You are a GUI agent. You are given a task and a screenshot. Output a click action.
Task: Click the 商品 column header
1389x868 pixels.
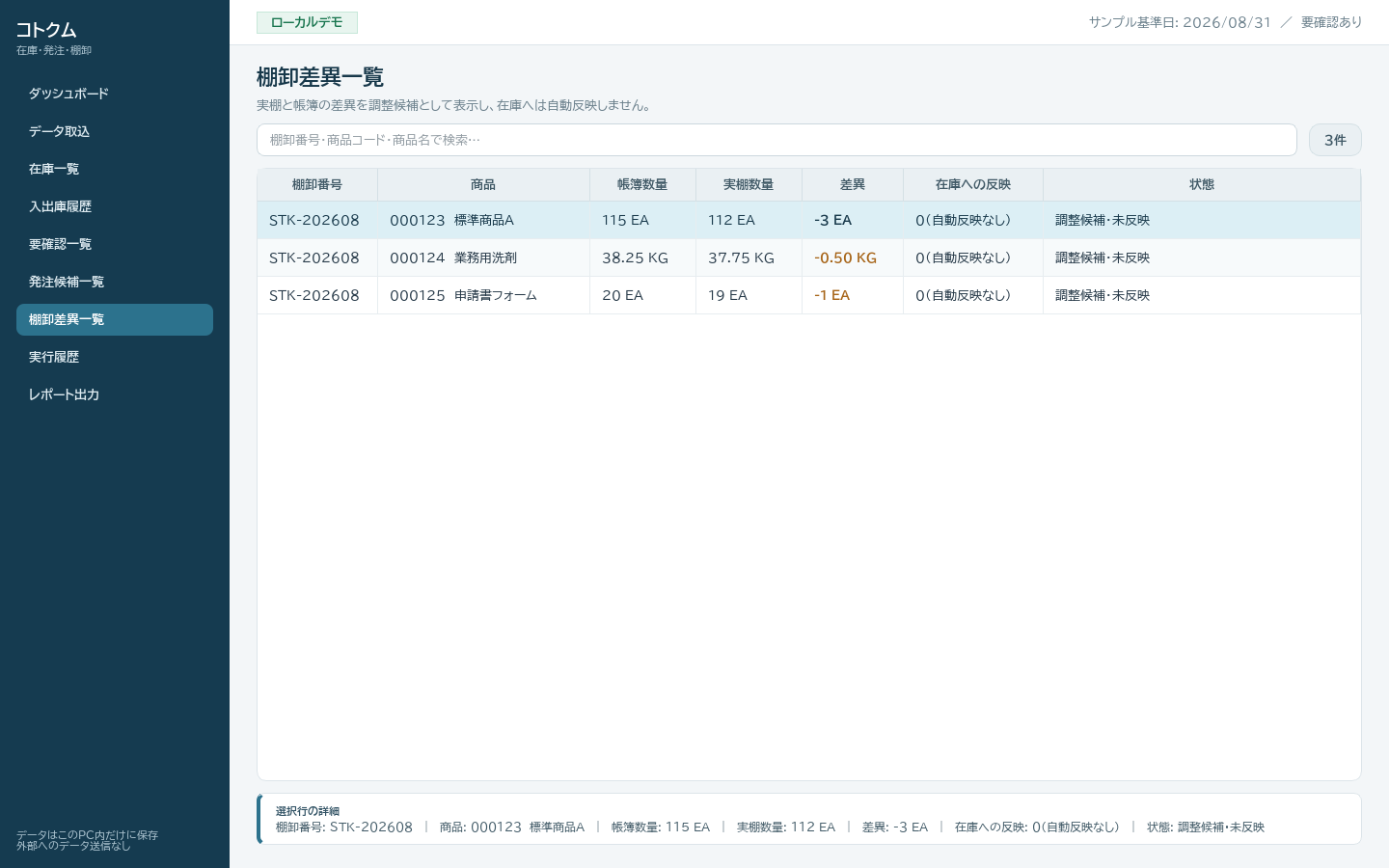click(483, 184)
